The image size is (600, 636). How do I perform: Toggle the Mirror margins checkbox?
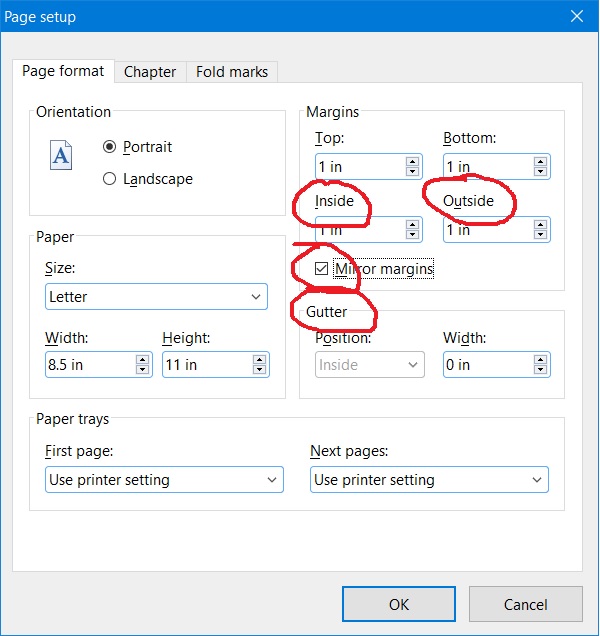pos(321,269)
